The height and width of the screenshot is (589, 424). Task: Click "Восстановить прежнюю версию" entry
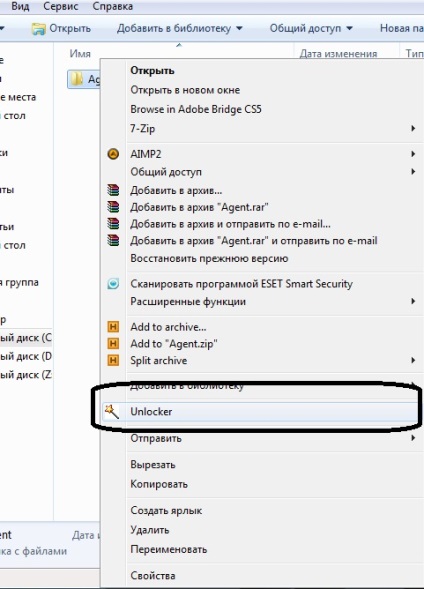click(209, 258)
